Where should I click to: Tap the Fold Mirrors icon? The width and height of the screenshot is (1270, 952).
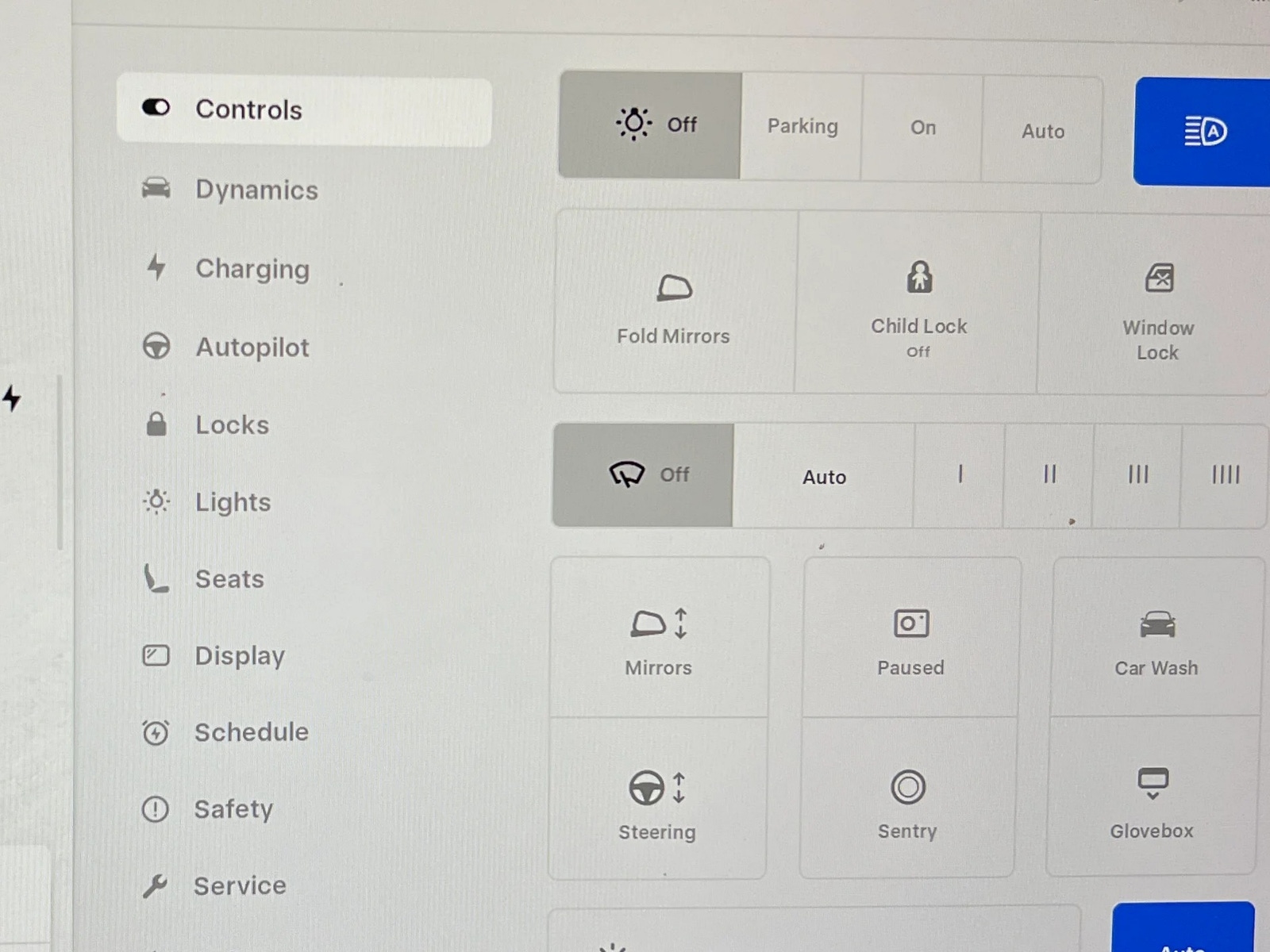point(674,289)
